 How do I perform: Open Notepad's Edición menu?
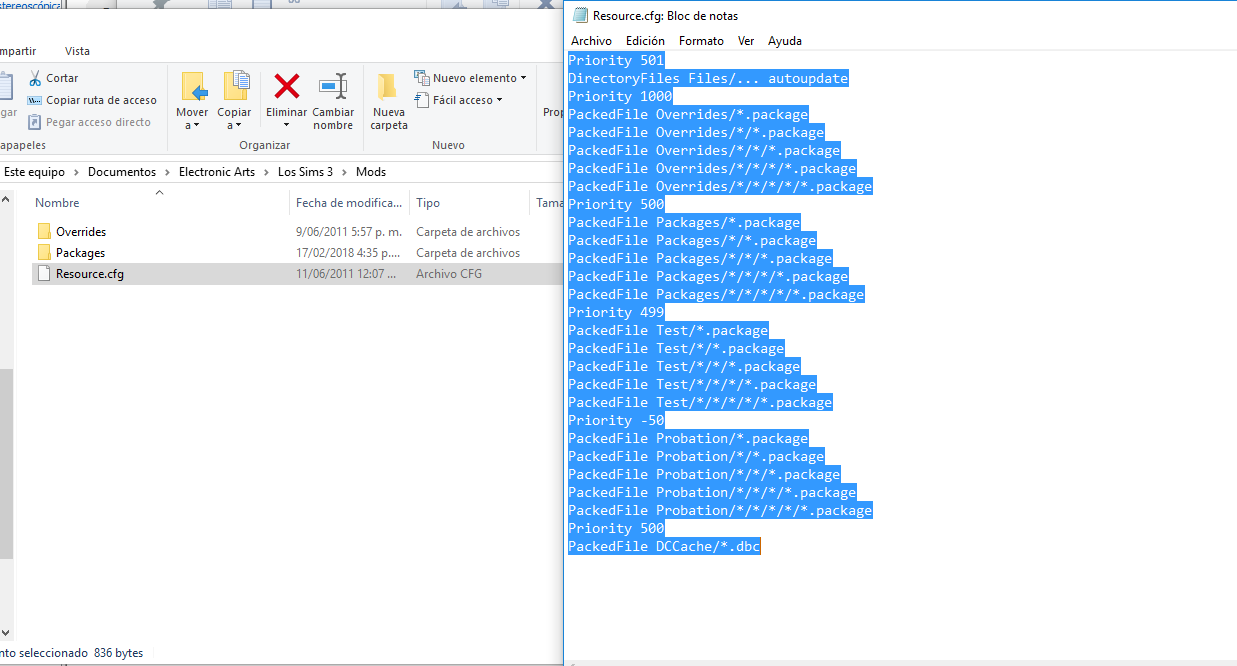645,41
